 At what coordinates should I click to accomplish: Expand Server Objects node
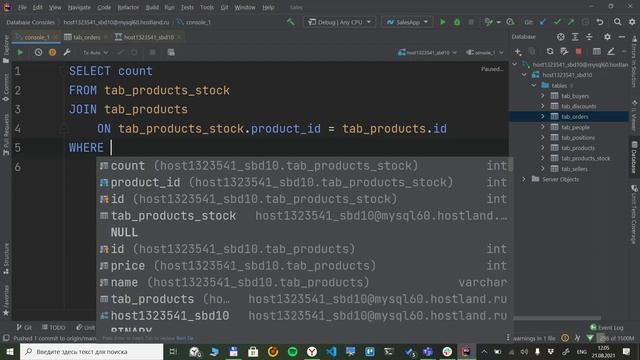point(524,179)
